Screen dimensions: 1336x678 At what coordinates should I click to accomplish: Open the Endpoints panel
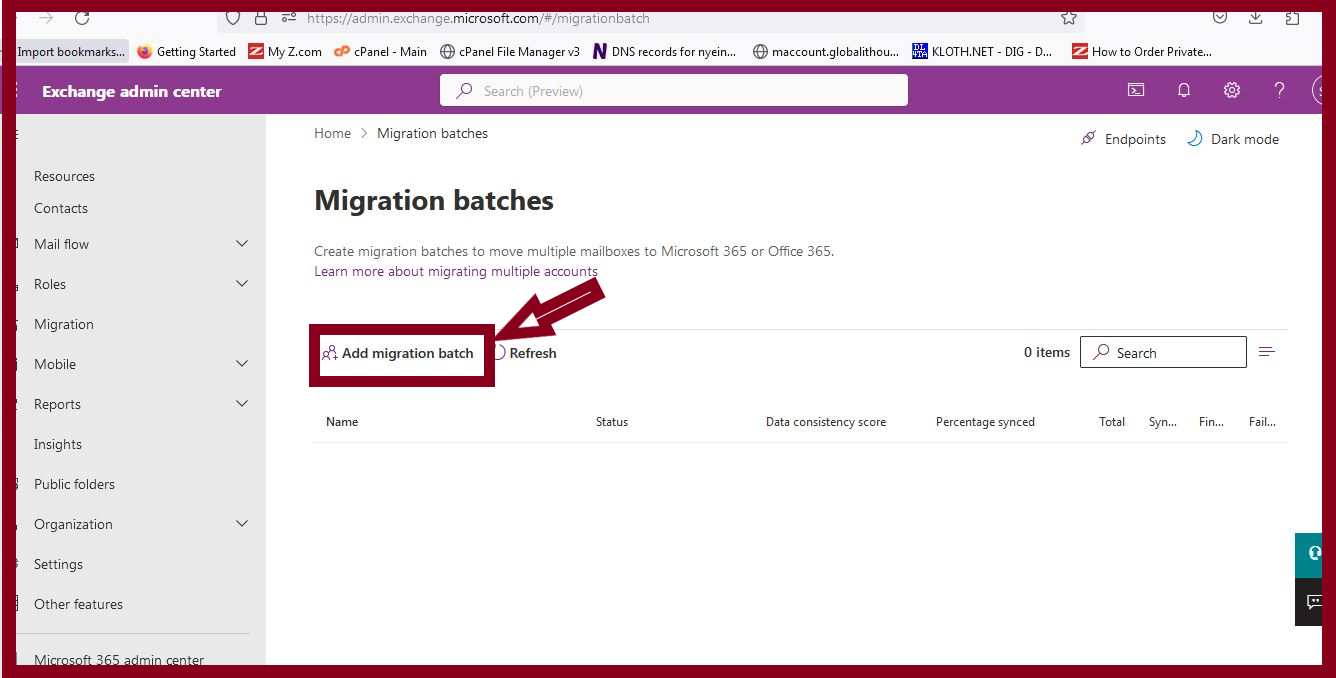pyautogui.click(x=1123, y=139)
